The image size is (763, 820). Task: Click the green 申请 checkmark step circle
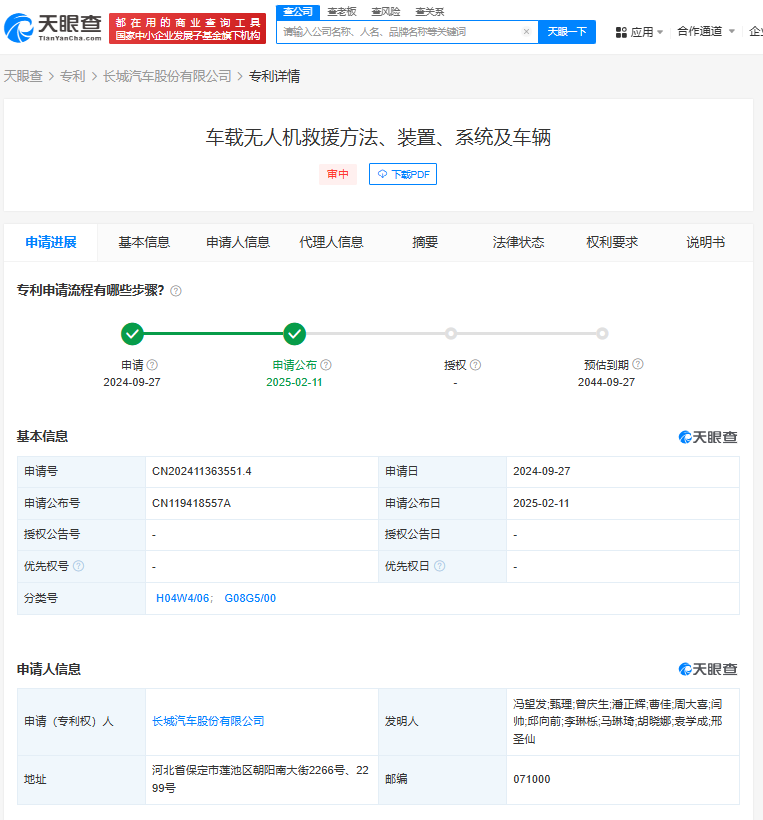click(x=132, y=334)
